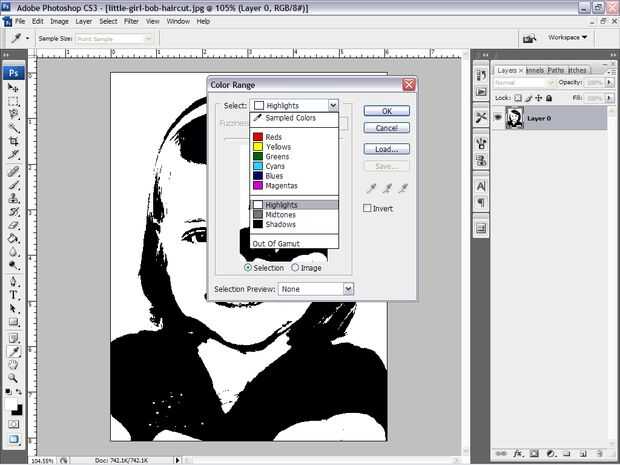Select the Eraser tool
620x465 pixels.
pyautogui.click(x=13, y=225)
